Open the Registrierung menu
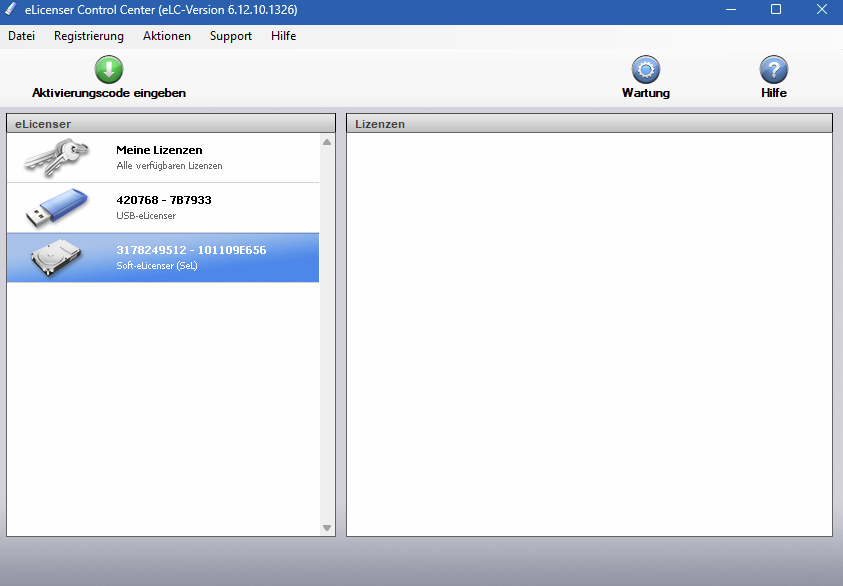The height and width of the screenshot is (586, 843). (x=89, y=36)
